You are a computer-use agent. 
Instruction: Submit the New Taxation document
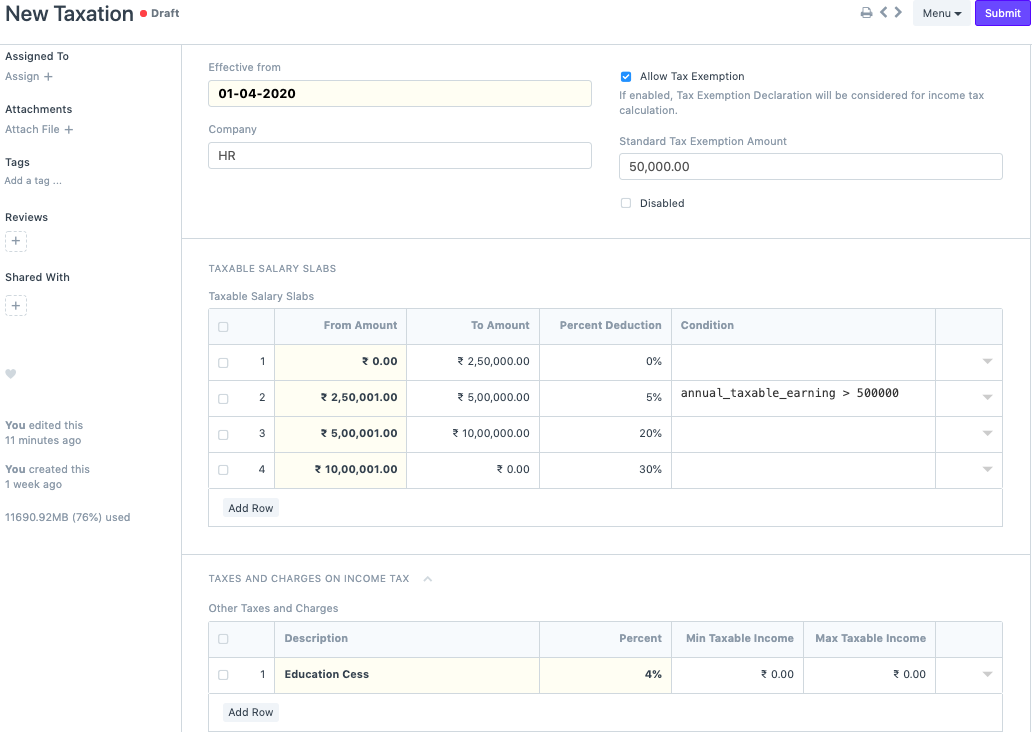(1002, 14)
